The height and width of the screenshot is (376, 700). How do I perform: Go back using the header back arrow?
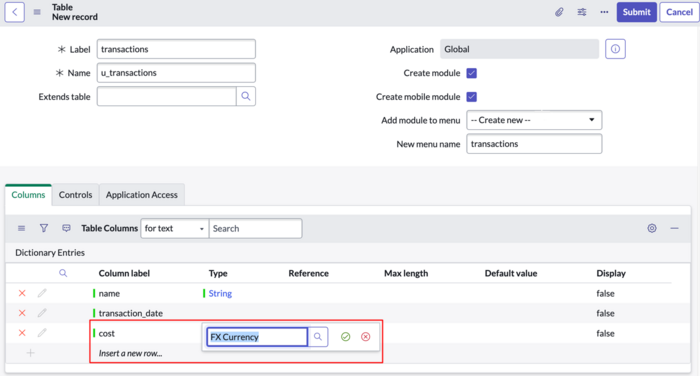click(x=14, y=12)
